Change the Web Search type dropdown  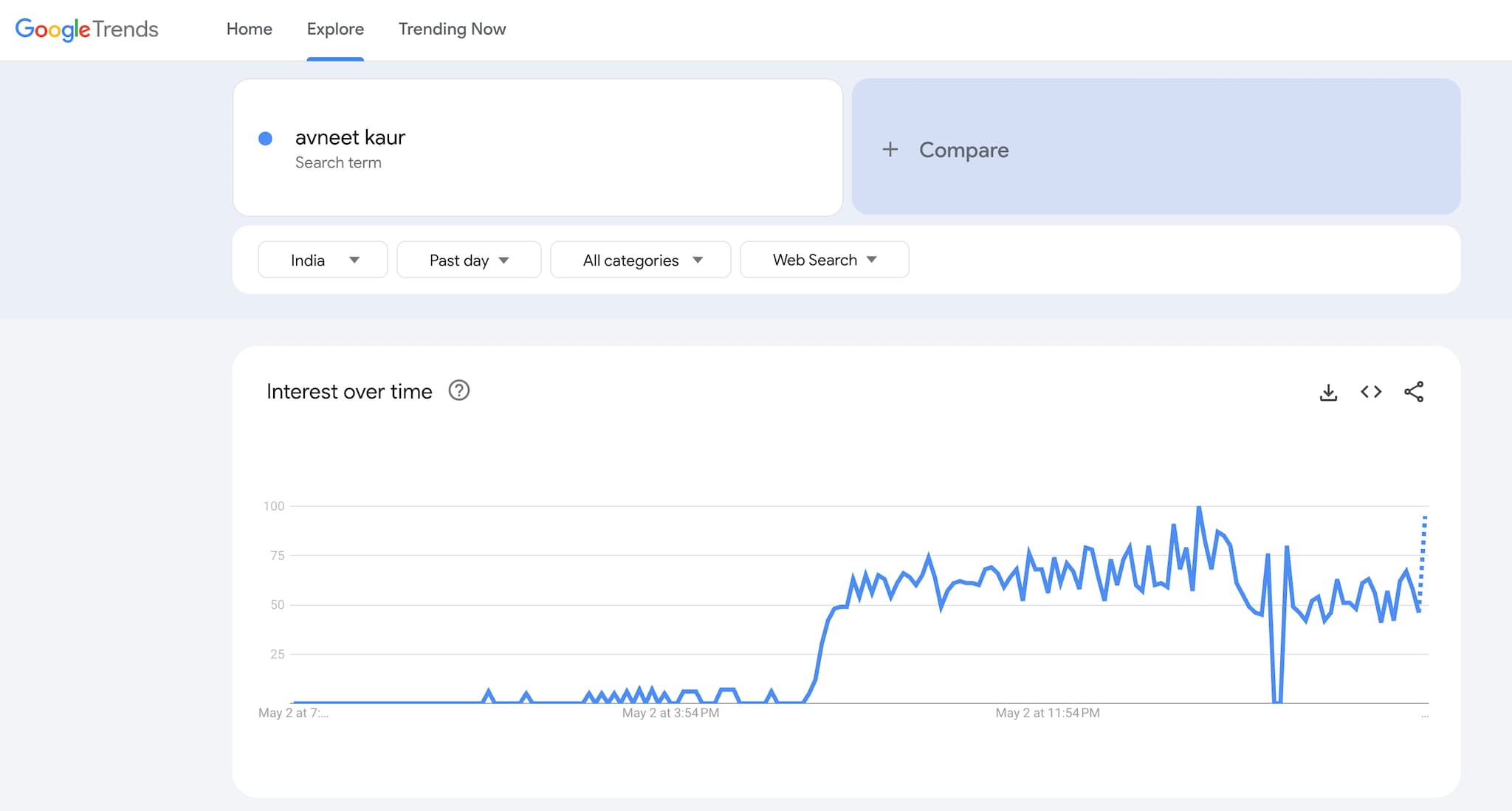tap(824, 260)
